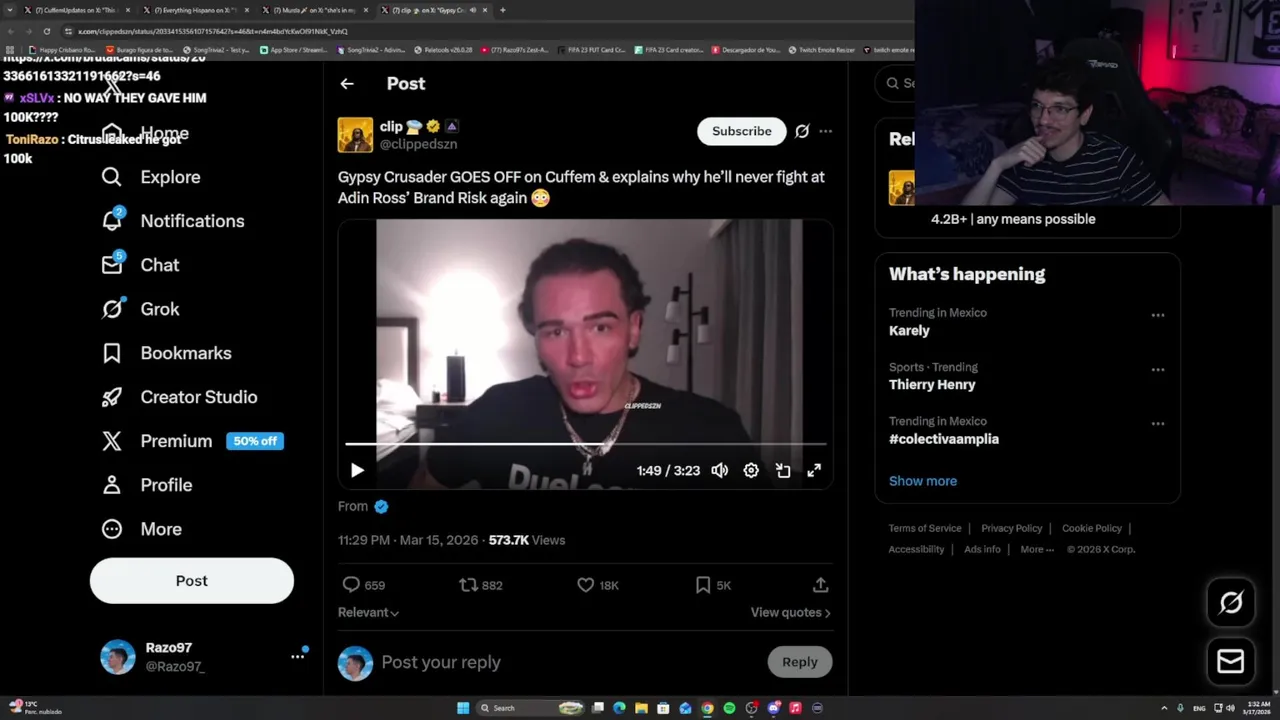Open the Thierry Henry trending topic
Viewport: 1280px width, 720px height.
point(932,385)
